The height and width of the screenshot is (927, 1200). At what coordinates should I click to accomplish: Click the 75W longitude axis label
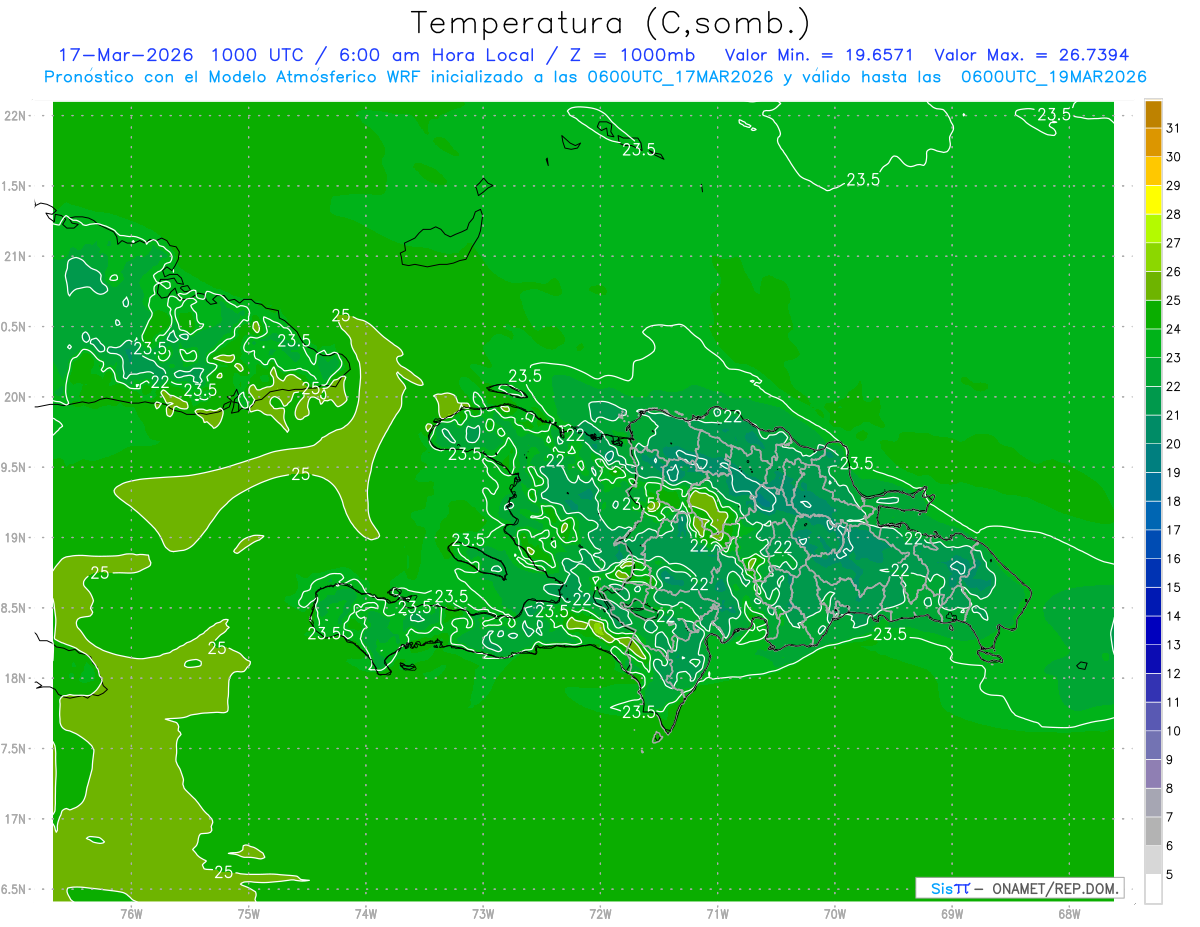coord(249,913)
